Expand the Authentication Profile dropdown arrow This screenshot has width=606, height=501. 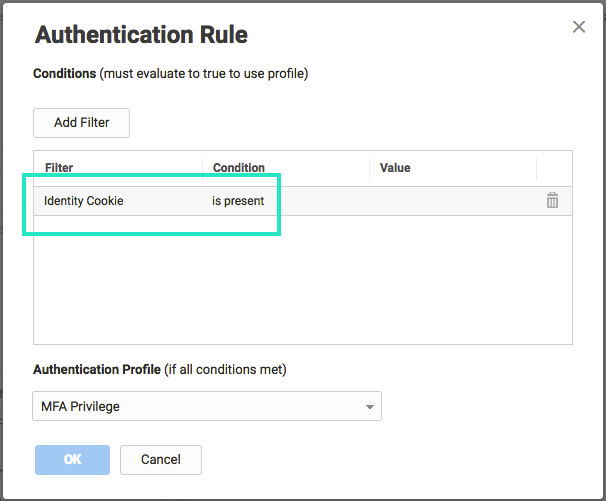pos(370,406)
